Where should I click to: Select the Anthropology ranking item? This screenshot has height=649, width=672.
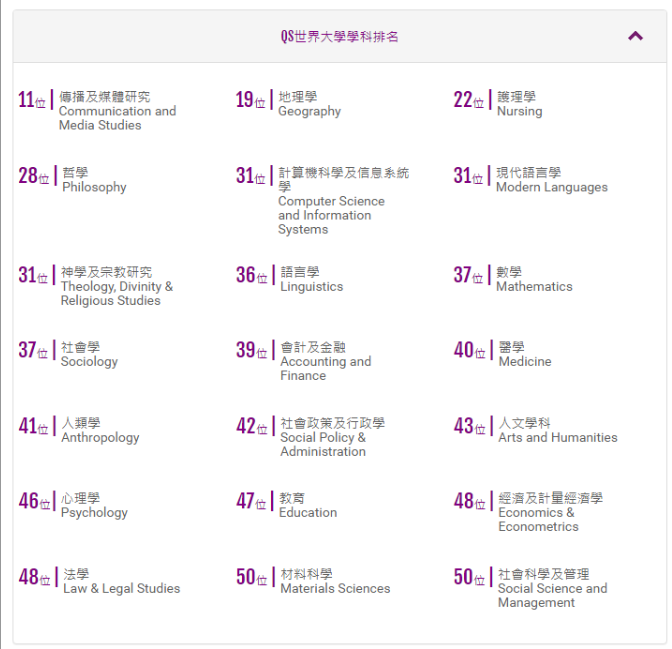(x=100, y=431)
